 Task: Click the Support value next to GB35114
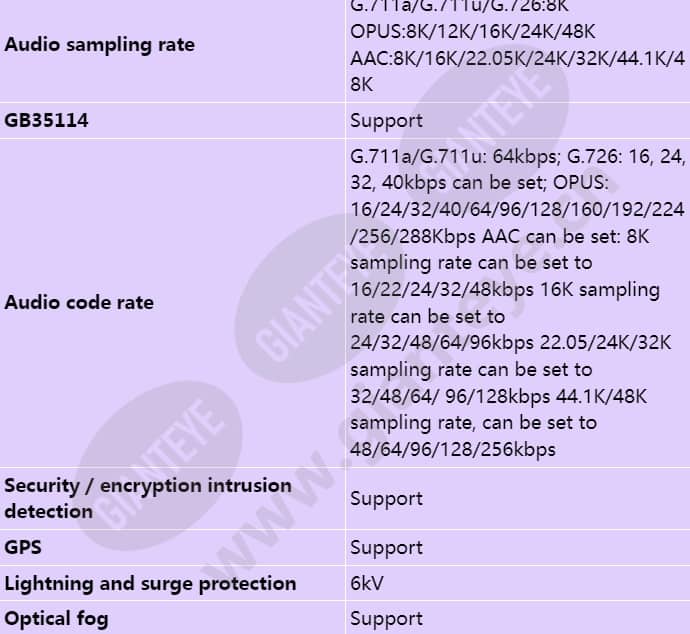click(386, 121)
